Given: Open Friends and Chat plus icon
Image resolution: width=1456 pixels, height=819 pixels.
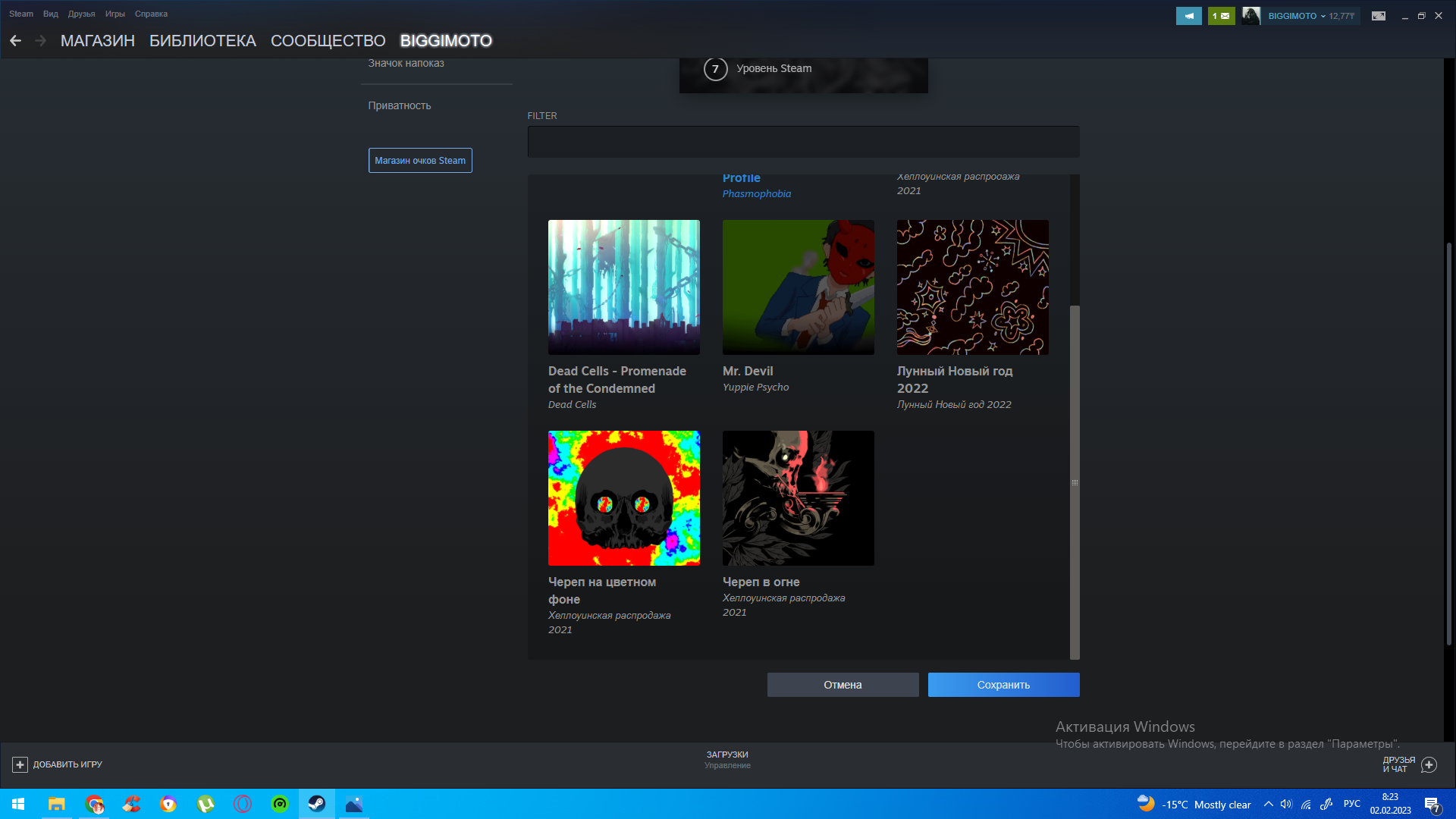Looking at the screenshot, I should pyautogui.click(x=1429, y=764).
